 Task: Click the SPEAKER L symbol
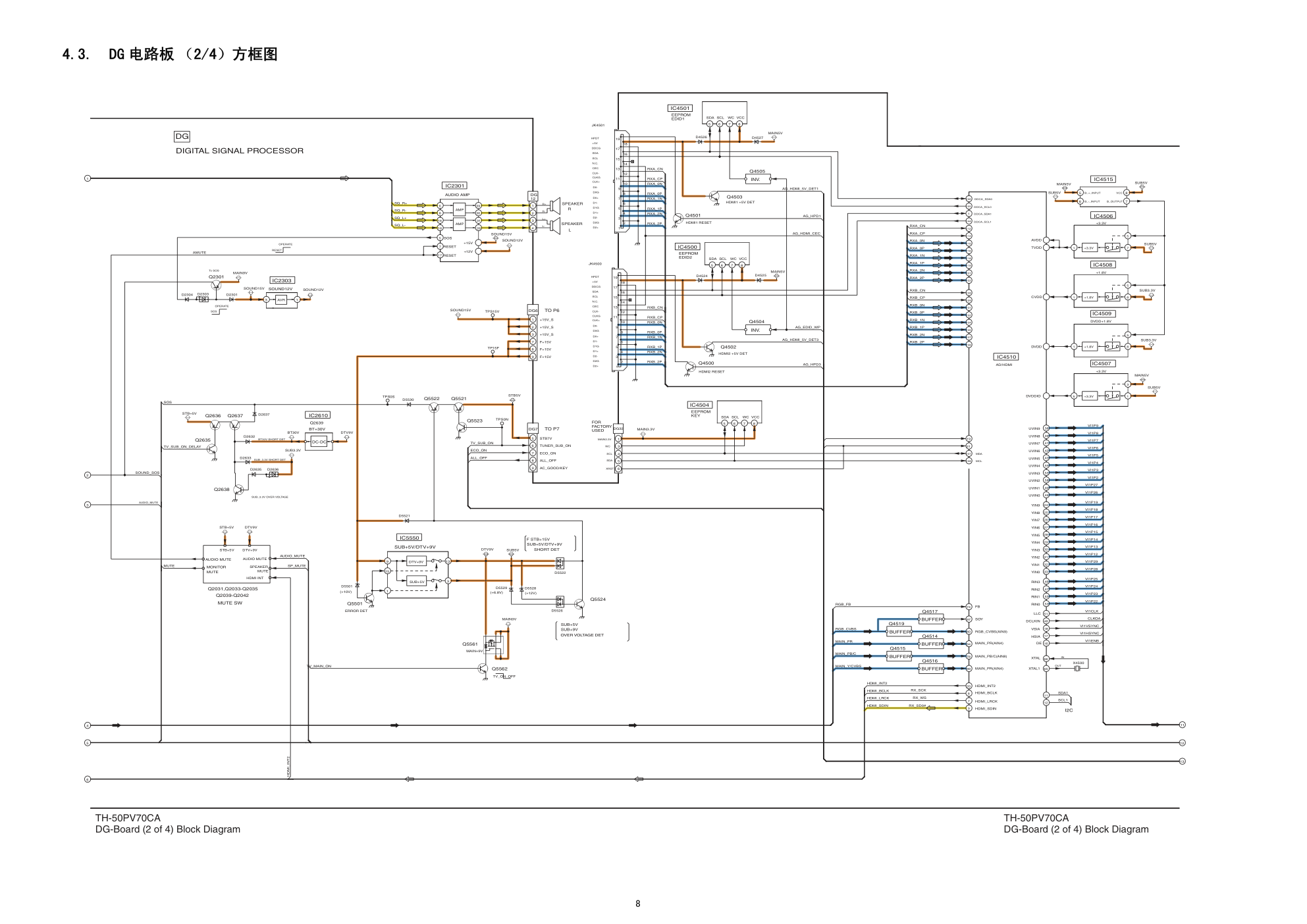[x=555, y=226]
